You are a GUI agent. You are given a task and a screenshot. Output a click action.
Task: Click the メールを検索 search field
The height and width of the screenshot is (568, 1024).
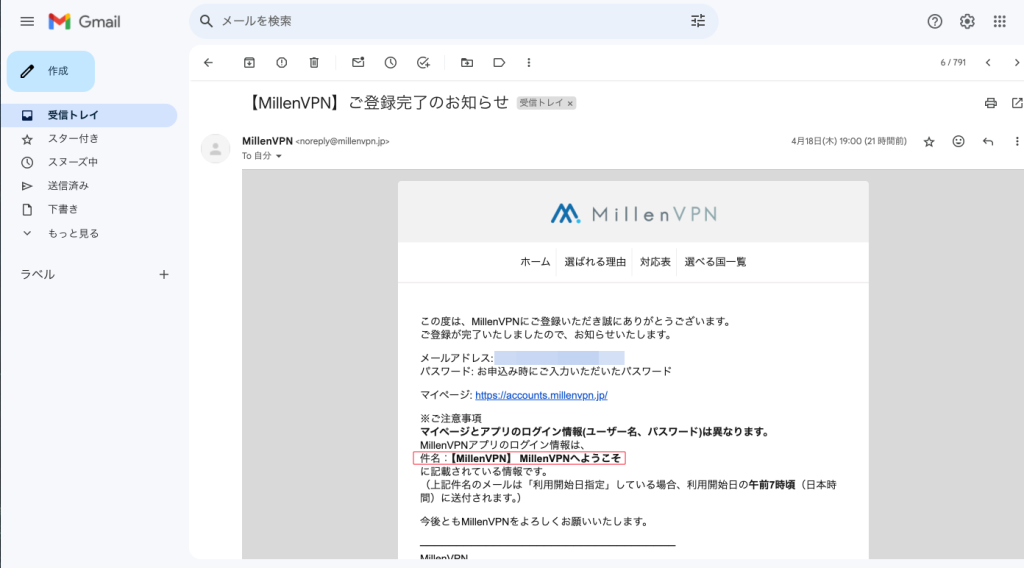click(x=440, y=21)
